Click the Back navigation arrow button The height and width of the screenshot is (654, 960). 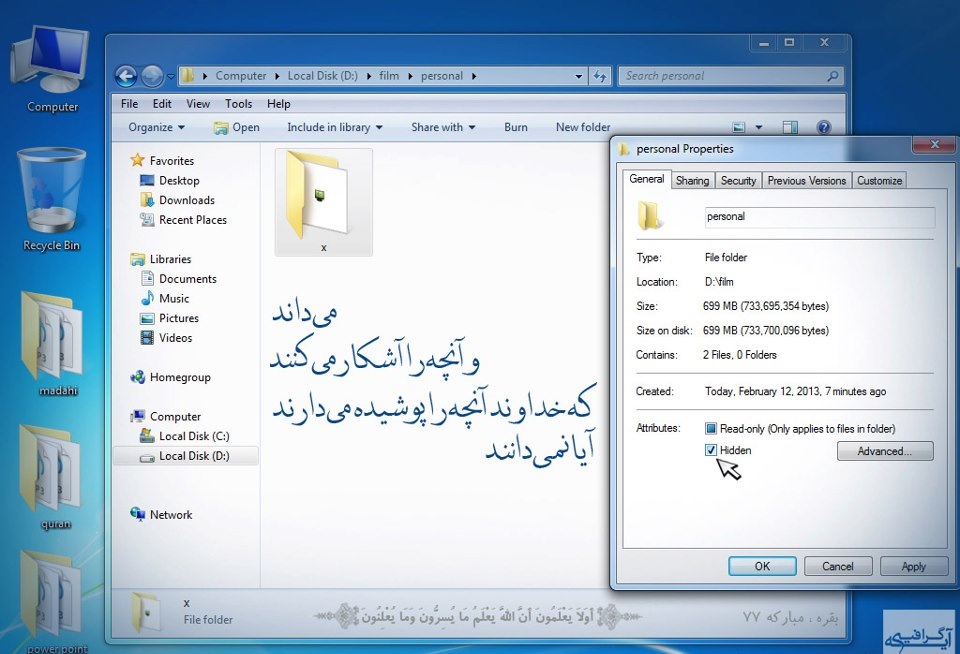tap(126, 76)
